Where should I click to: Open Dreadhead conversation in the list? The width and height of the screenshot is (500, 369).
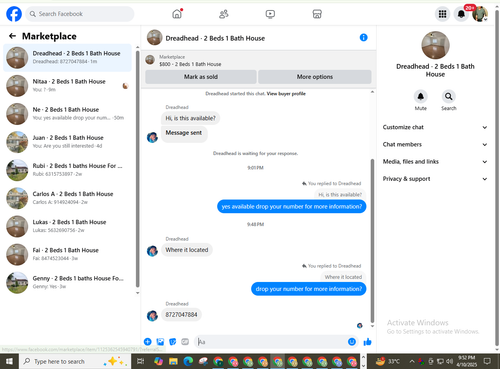click(68, 58)
